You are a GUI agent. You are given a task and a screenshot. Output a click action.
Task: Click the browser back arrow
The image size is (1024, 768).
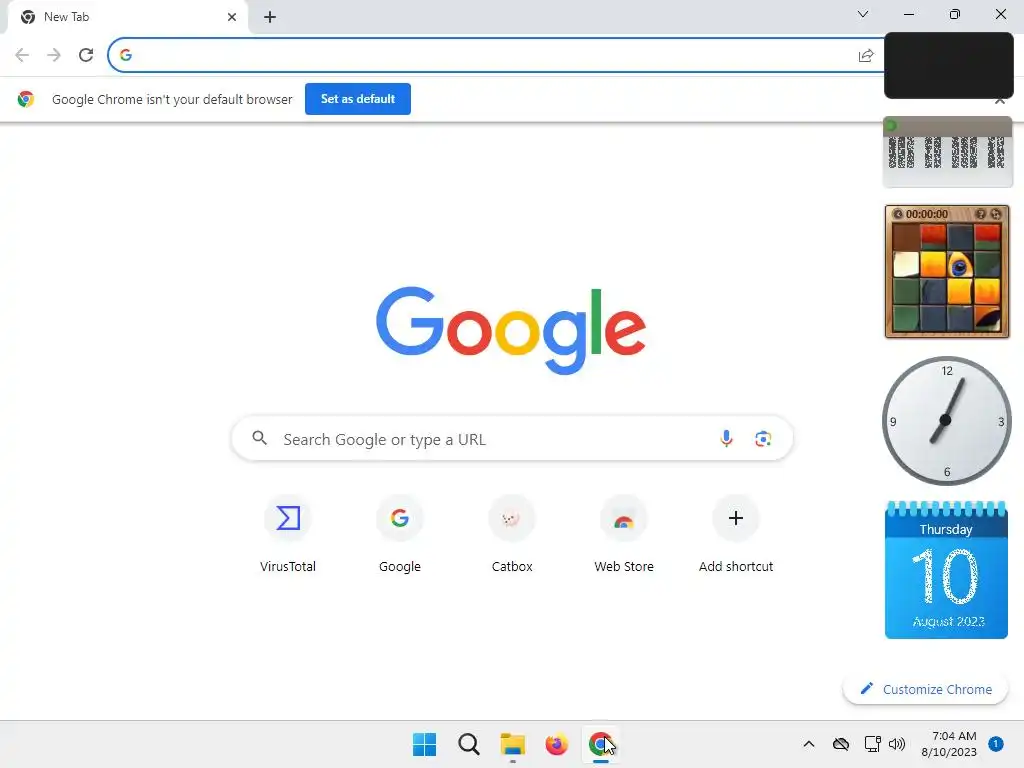[x=22, y=55]
